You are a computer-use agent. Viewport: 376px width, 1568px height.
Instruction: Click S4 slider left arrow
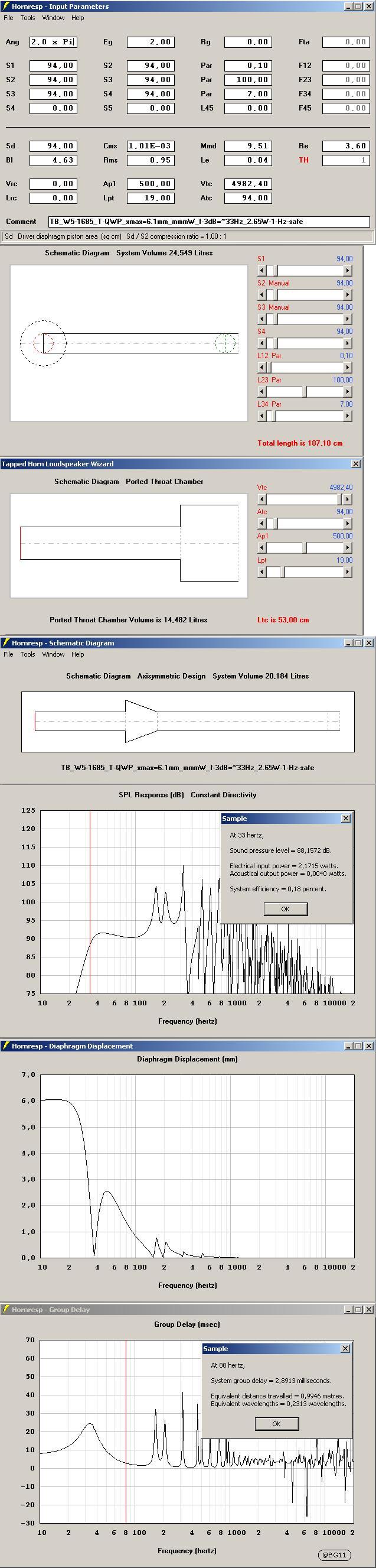pos(262,343)
